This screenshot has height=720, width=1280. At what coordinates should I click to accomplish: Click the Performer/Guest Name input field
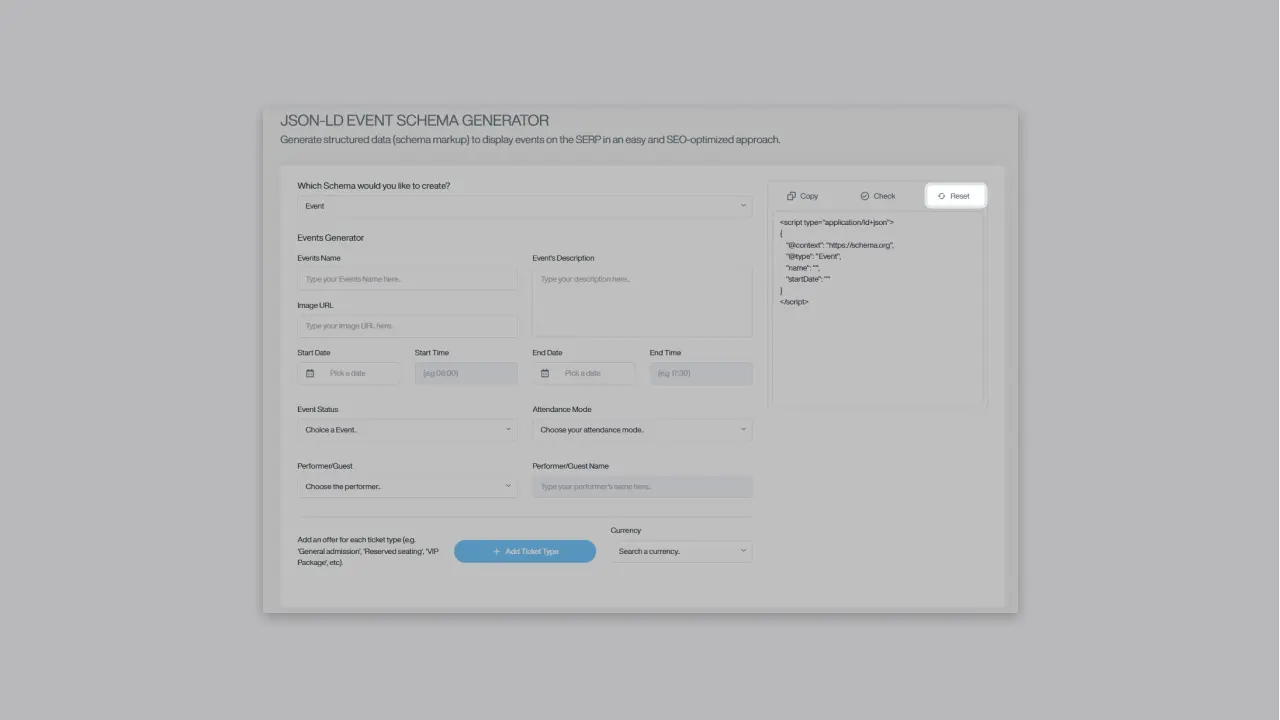(642, 487)
